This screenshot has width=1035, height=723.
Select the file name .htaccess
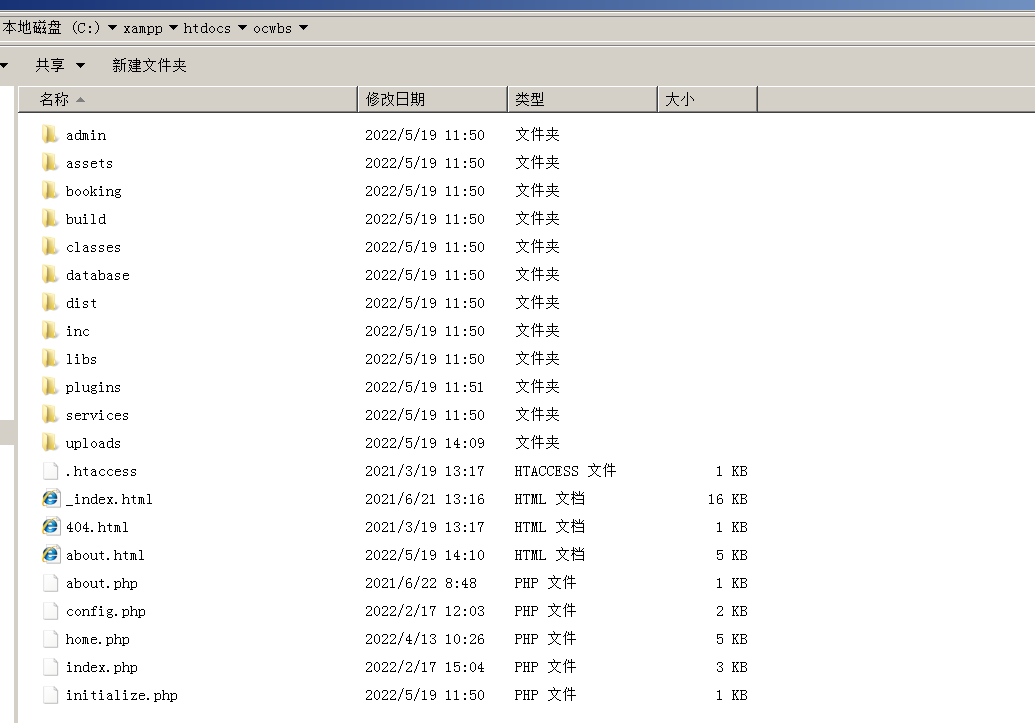[x=102, y=471]
